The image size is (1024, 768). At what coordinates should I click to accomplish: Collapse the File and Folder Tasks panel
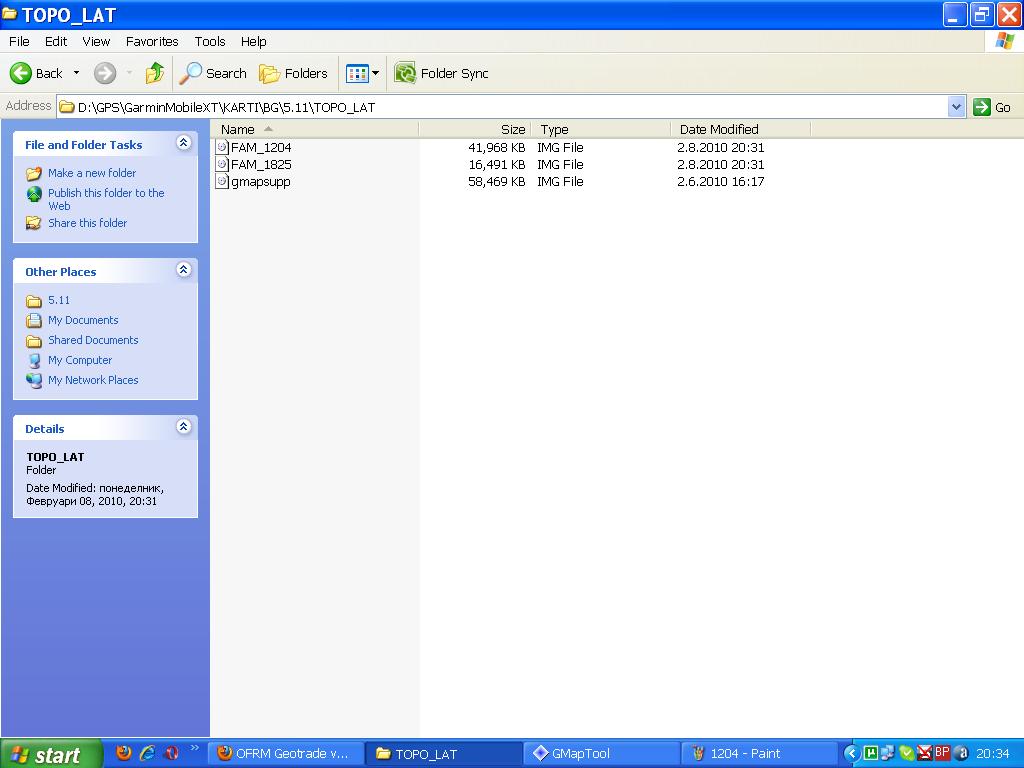coord(183,144)
